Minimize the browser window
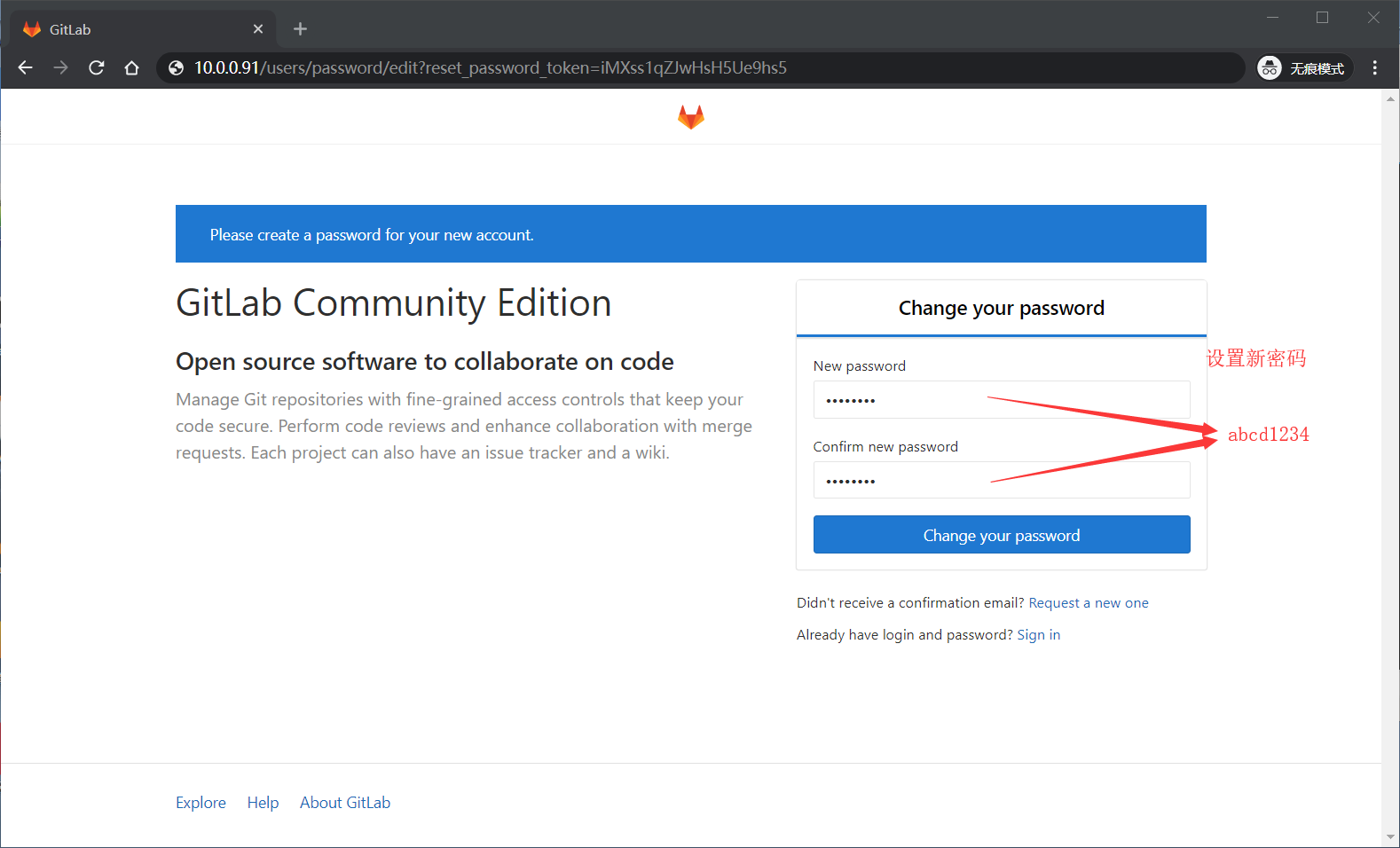 [1272, 17]
